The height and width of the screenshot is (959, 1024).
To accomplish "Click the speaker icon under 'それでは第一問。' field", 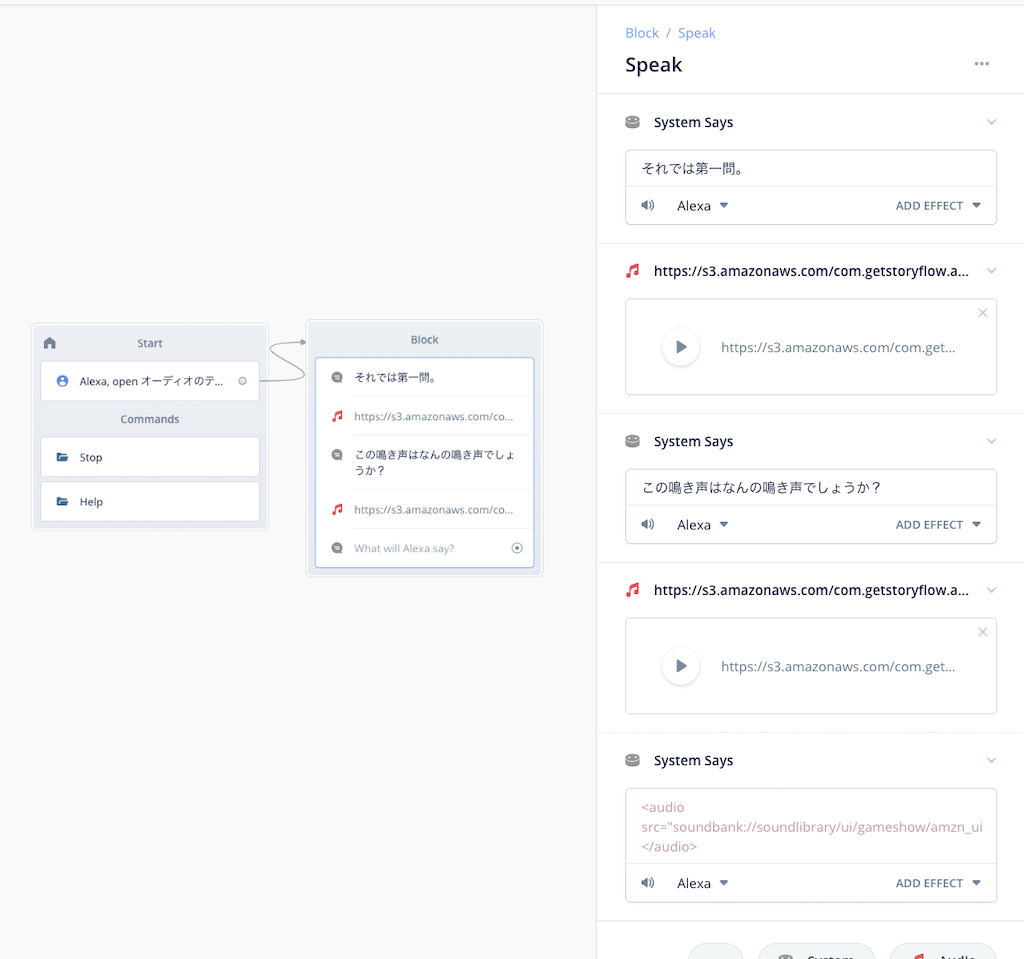I will pyautogui.click(x=647, y=205).
